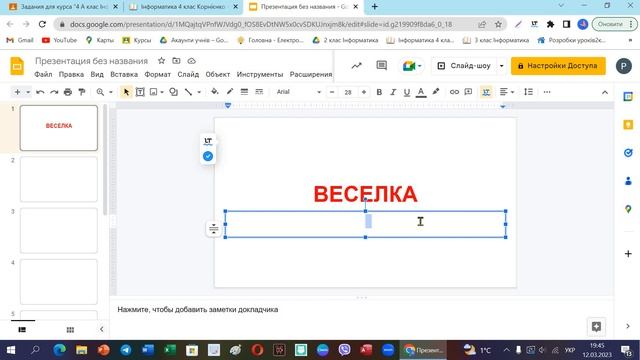The width and height of the screenshot is (640, 360).
Task: Increase font size plus button
Action: (364, 92)
